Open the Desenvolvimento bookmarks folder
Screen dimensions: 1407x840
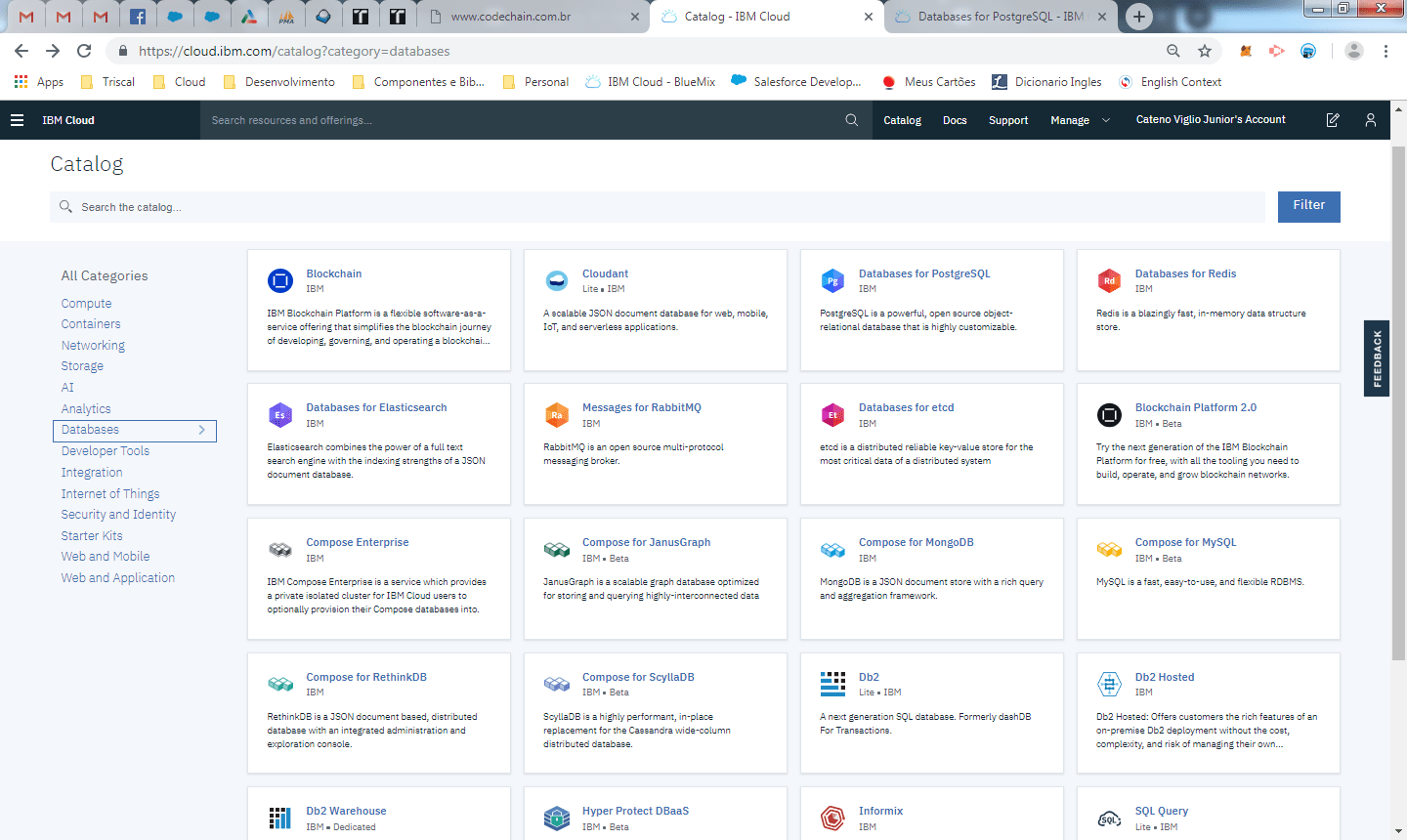point(279,82)
